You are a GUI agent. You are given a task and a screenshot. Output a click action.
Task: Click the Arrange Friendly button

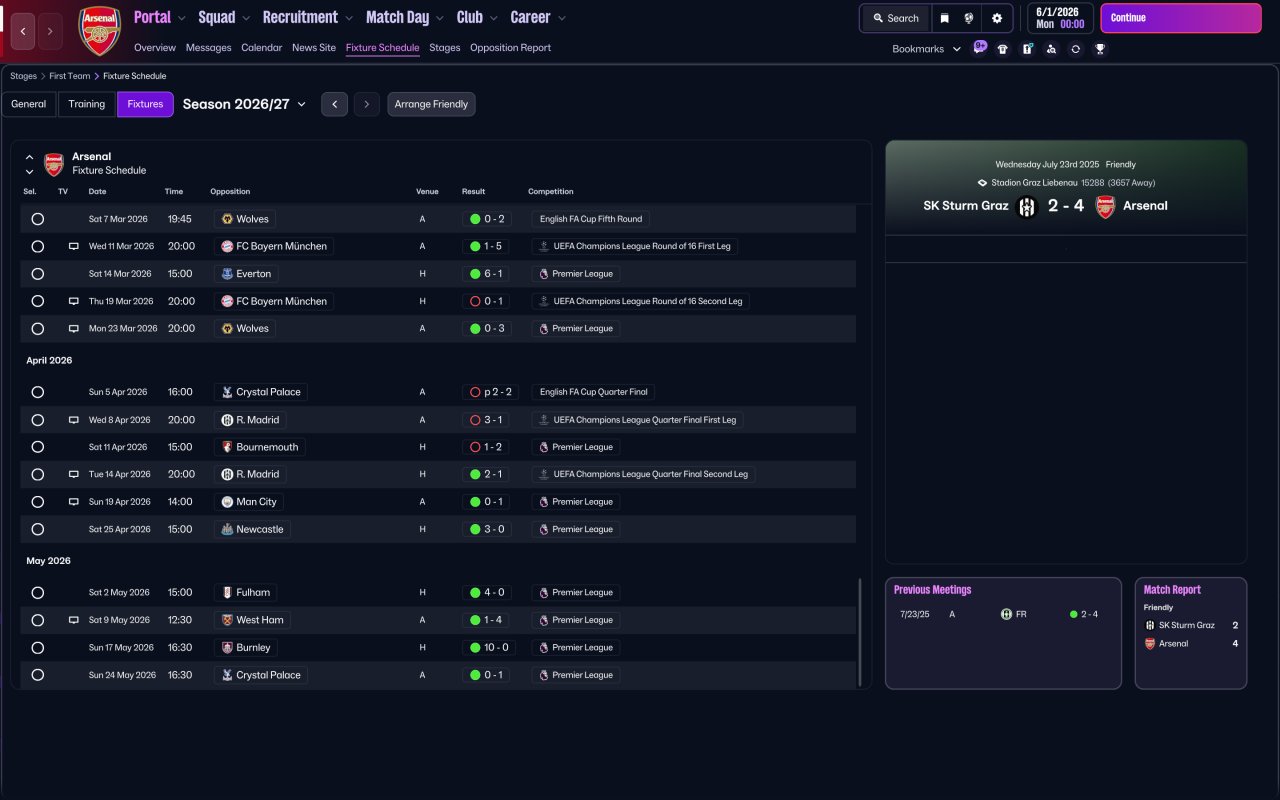pos(431,104)
